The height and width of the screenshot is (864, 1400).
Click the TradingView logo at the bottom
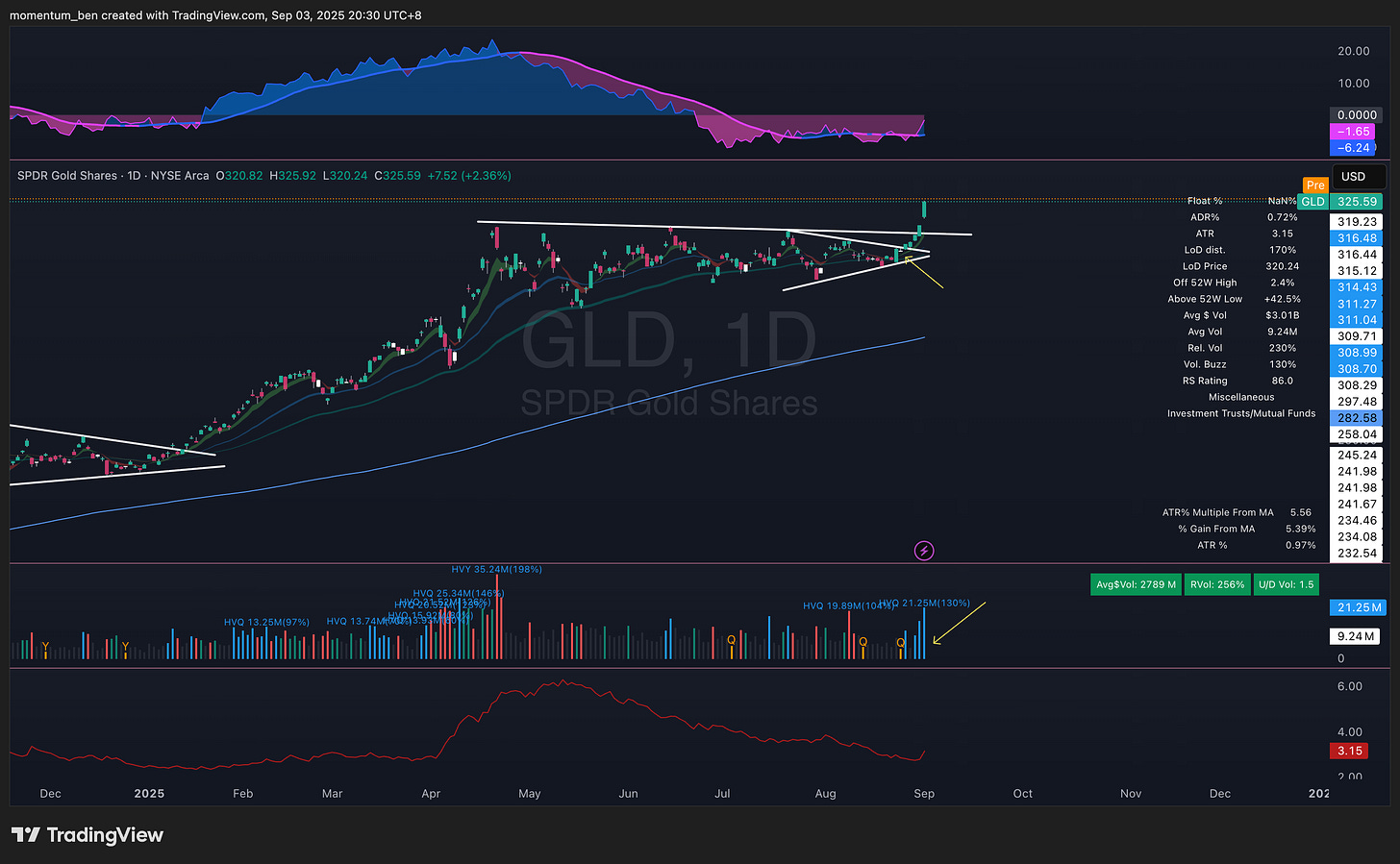[x=88, y=835]
